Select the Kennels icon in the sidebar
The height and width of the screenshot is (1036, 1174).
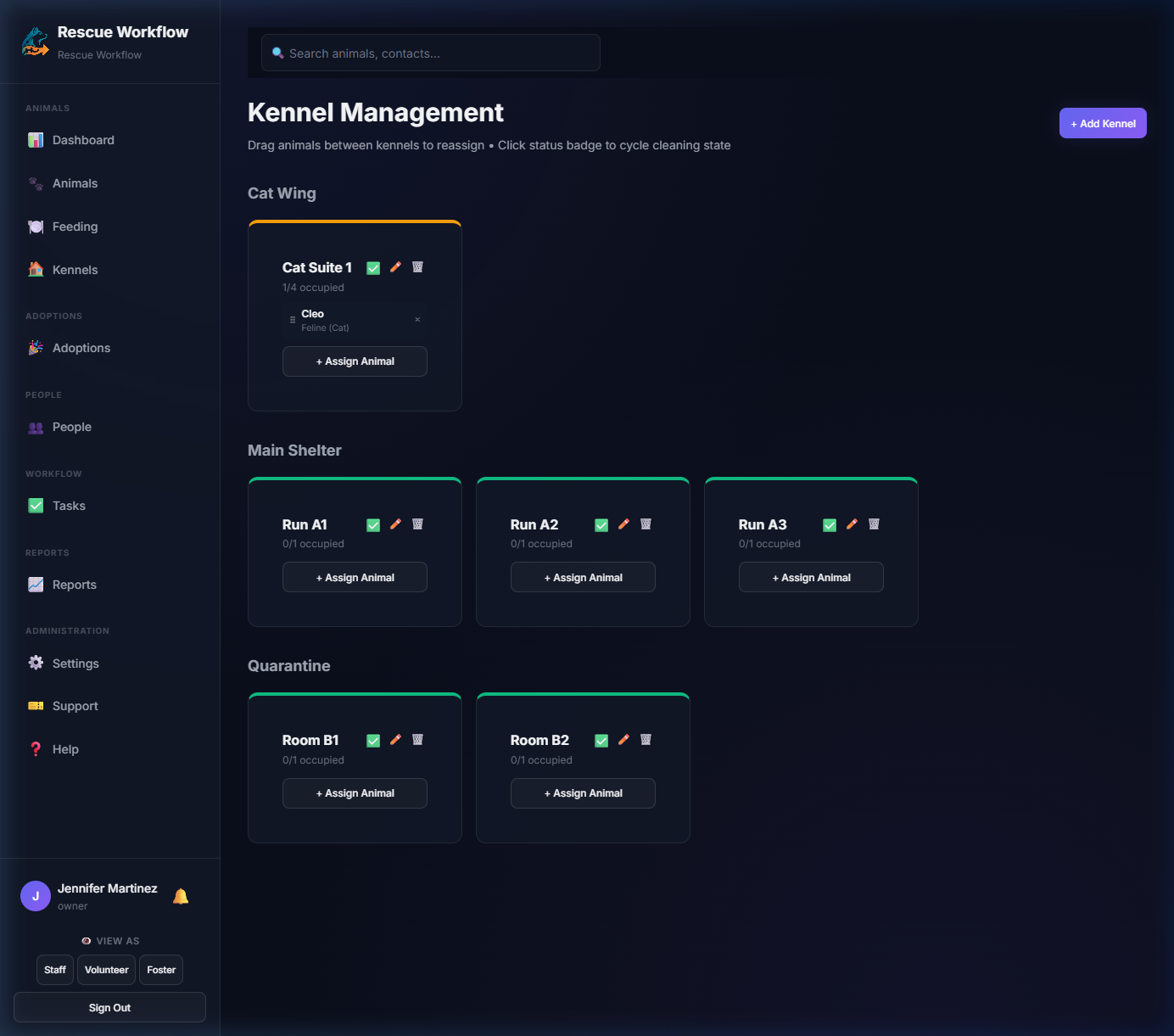click(x=35, y=269)
